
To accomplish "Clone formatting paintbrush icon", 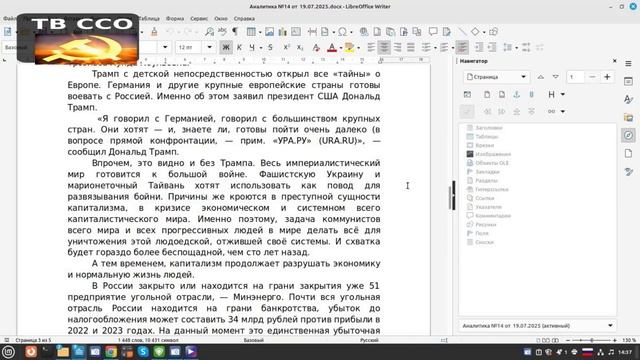I will pyautogui.click(x=154, y=31).
